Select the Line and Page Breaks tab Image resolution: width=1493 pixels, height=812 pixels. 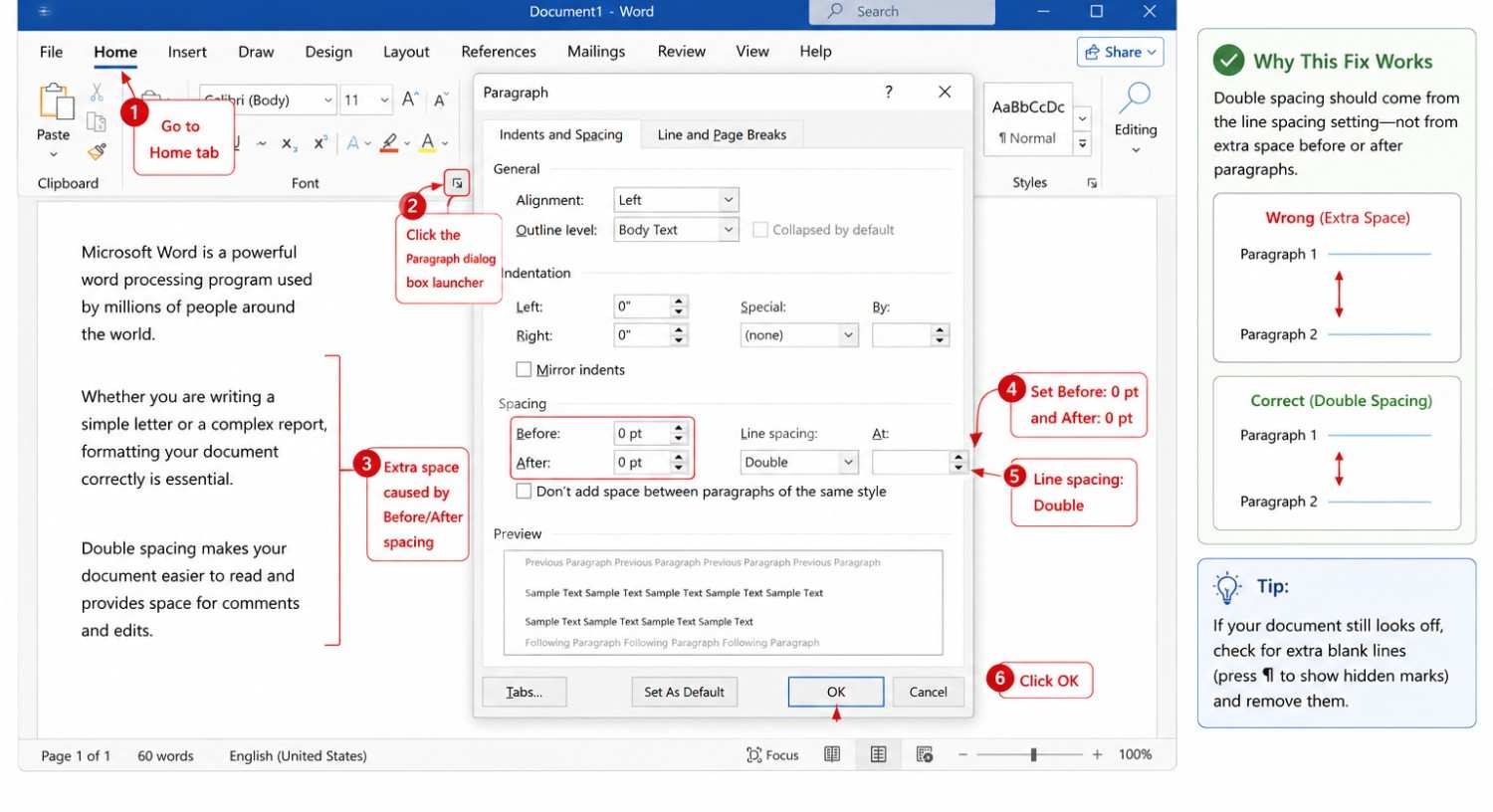(x=722, y=134)
